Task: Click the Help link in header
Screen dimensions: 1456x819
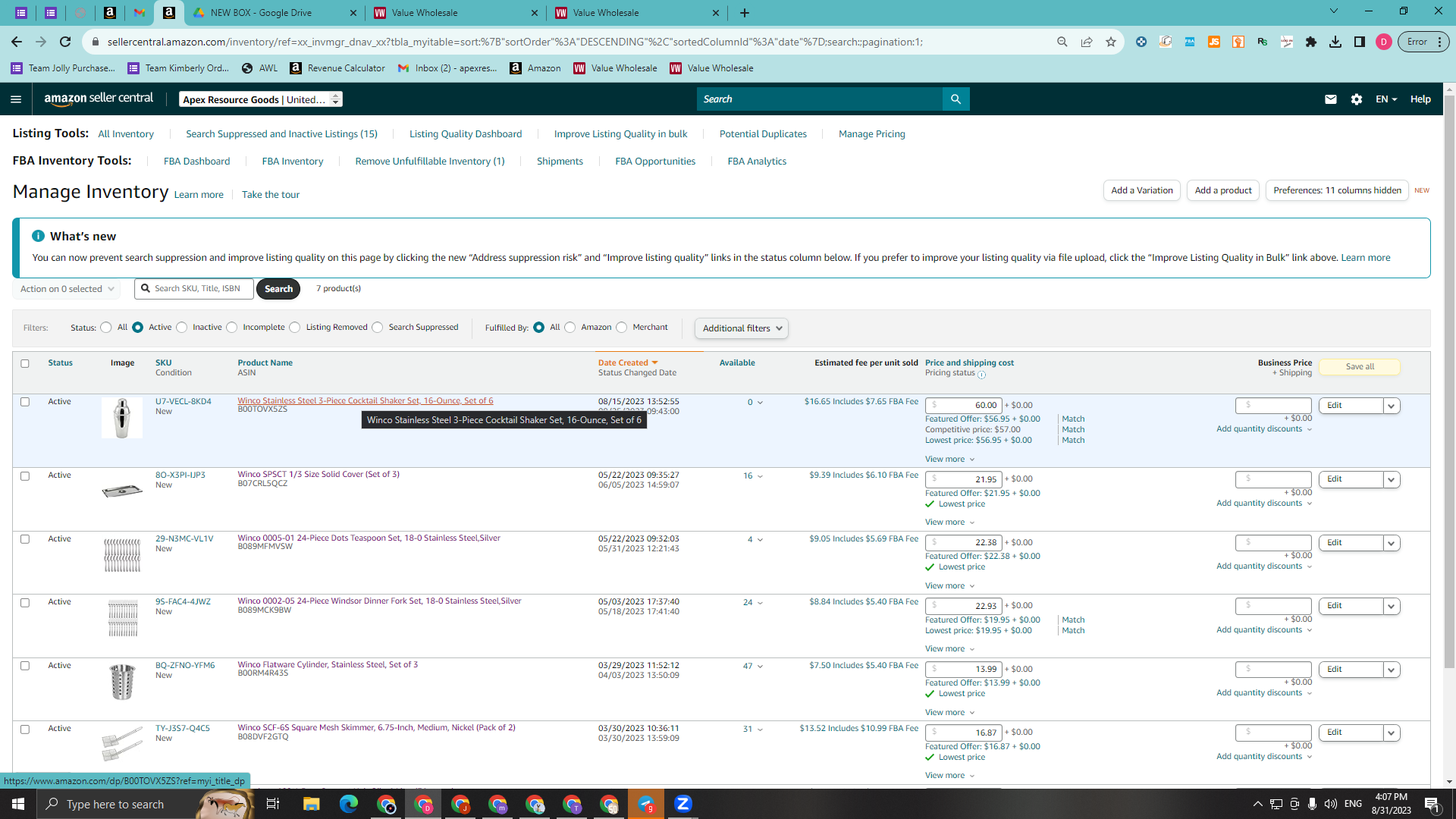Action: [1420, 99]
